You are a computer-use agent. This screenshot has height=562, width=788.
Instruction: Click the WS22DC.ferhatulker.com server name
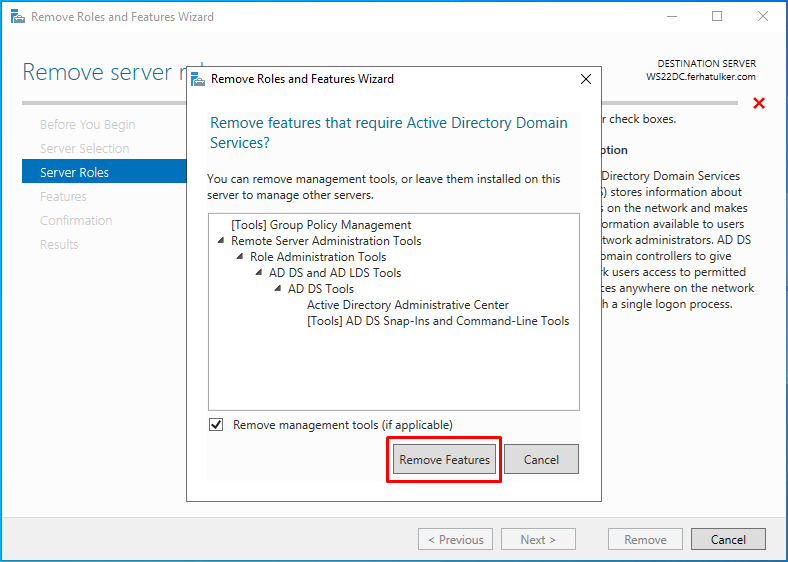(701, 77)
